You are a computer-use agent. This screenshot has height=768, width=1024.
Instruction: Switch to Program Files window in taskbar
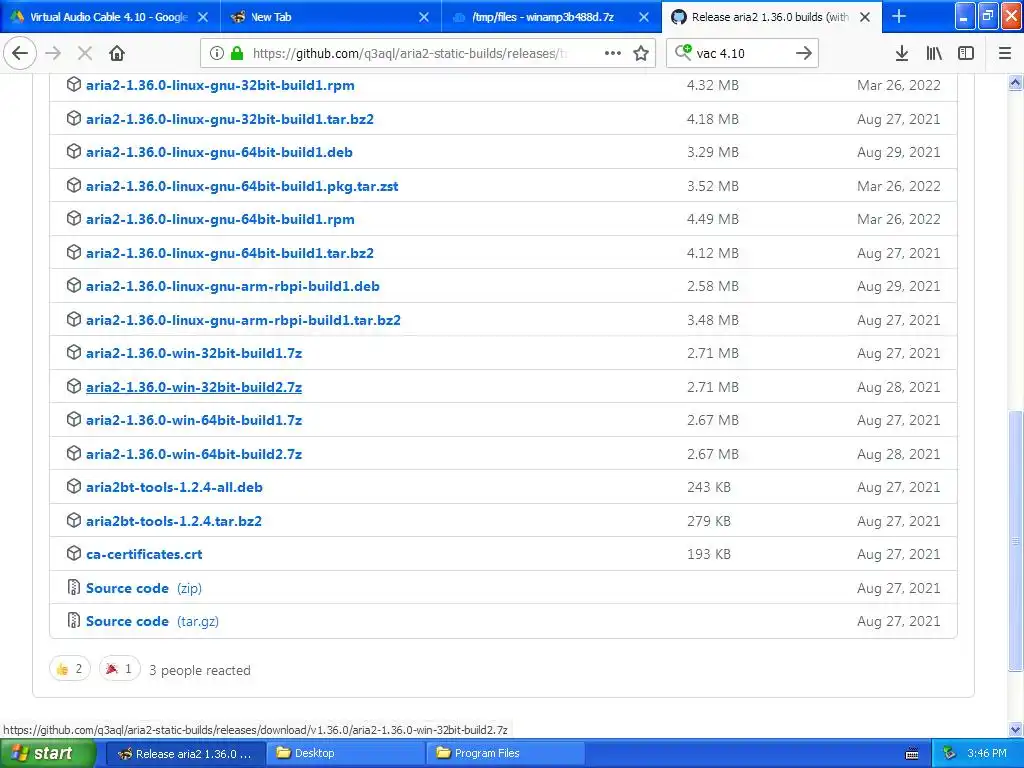coord(504,754)
